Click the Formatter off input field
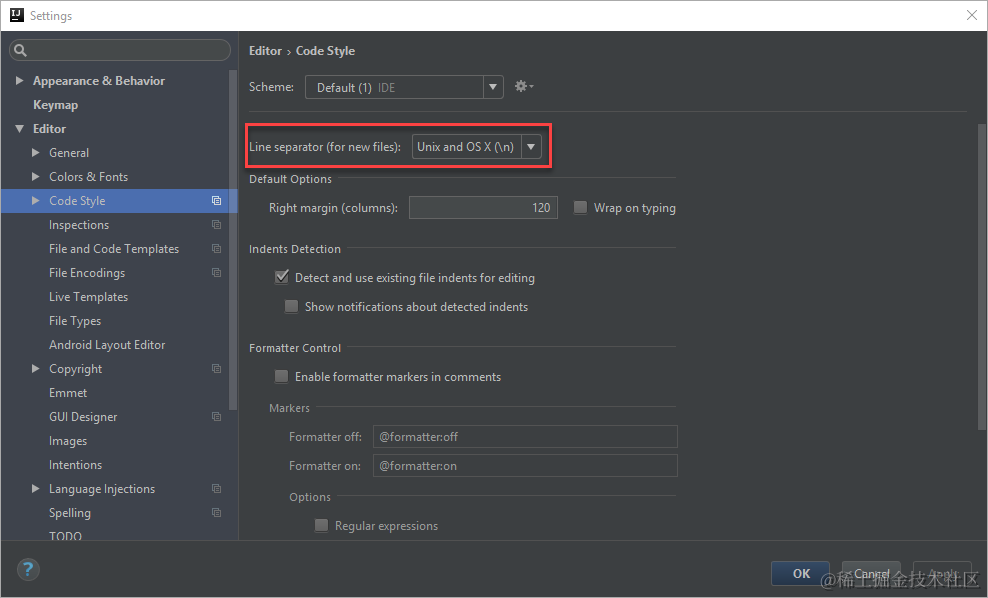The image size is (988, 598). [x=525, y=437]
